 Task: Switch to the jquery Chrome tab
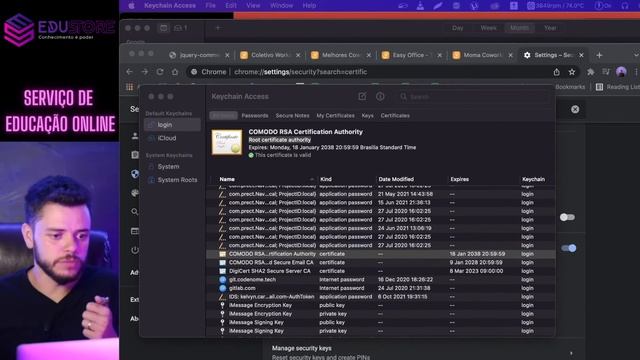199,55
